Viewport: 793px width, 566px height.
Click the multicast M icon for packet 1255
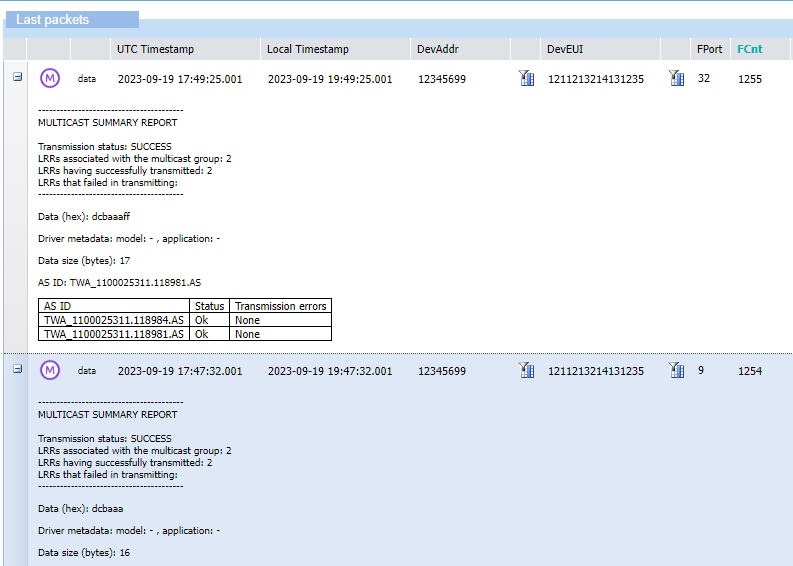(x=50, y=78)
